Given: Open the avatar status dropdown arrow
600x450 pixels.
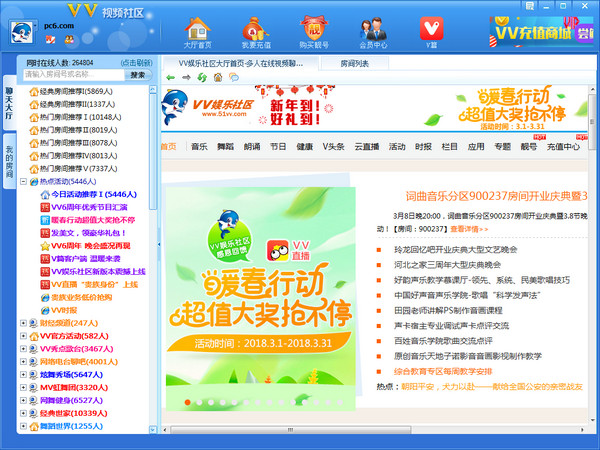Looking at the screenshot, I should coord(36,26).
